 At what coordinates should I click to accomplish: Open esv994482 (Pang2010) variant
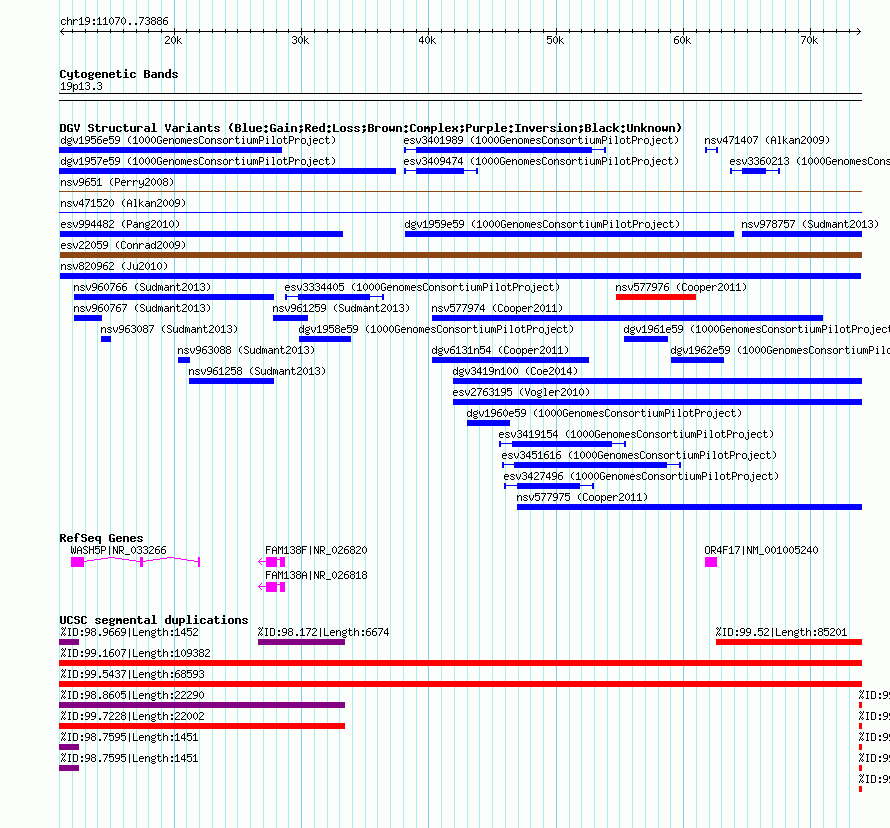pos(201,234)
